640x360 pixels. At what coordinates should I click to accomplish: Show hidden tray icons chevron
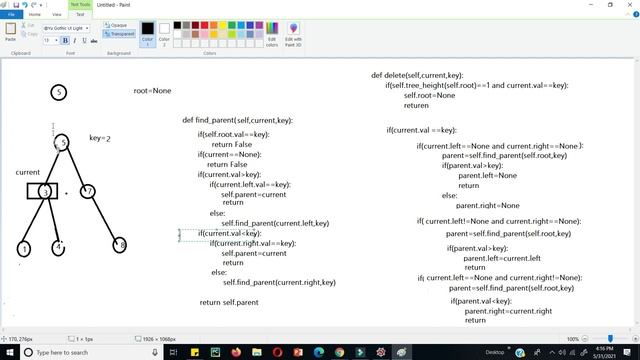tap(552, 352)
